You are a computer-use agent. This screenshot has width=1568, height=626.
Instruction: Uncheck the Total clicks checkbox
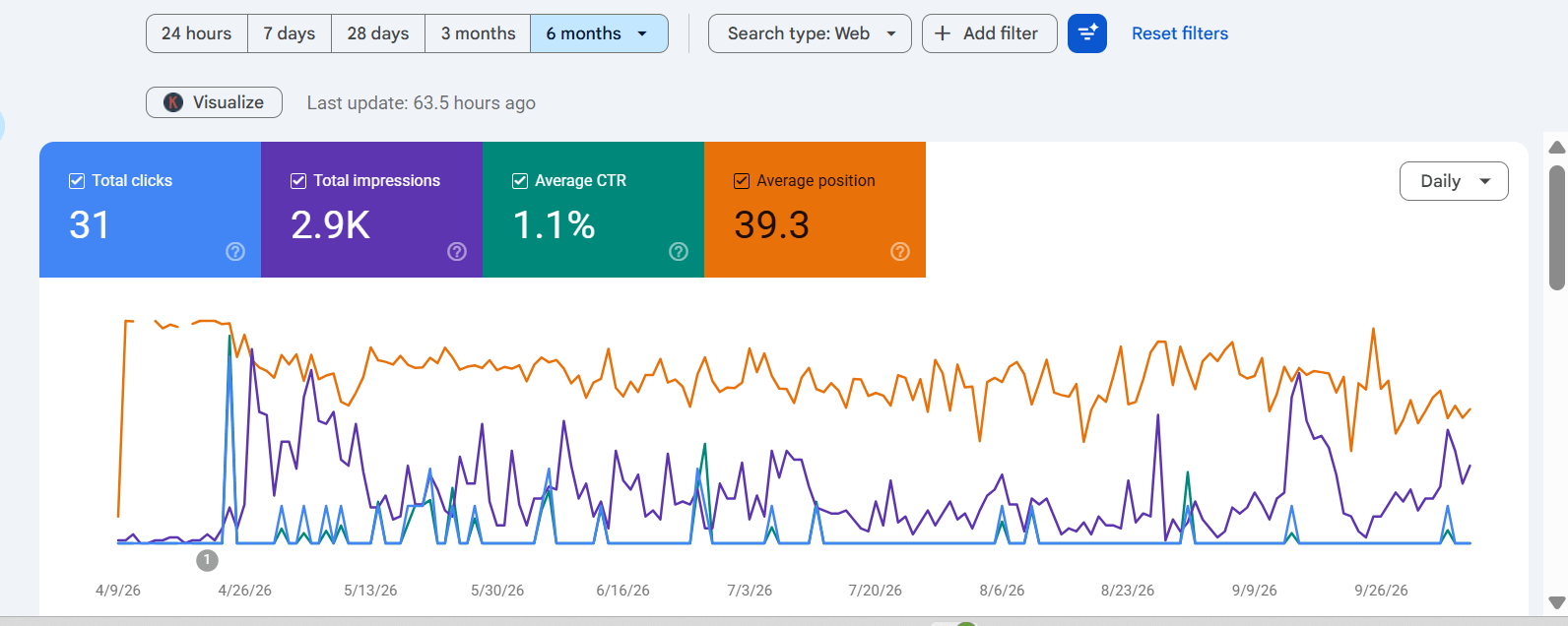pyautogui.click(x=77, y=181)
